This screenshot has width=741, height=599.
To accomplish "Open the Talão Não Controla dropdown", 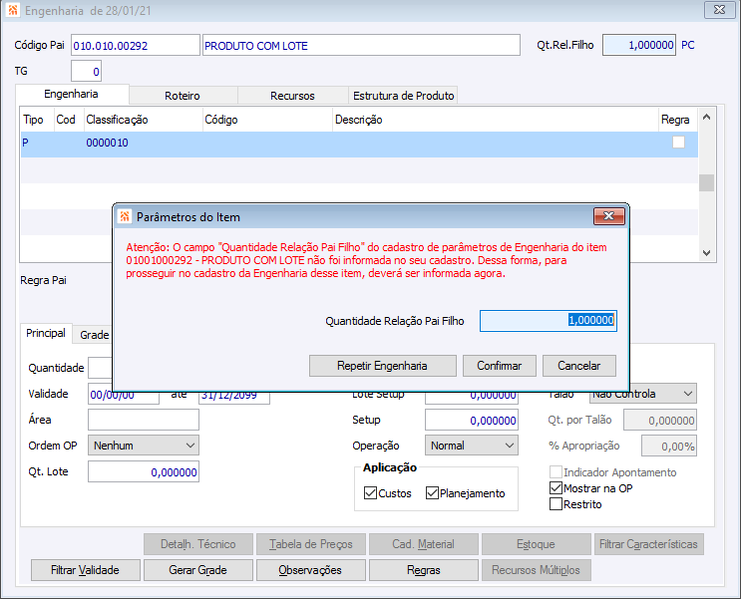I will [643, 394].
